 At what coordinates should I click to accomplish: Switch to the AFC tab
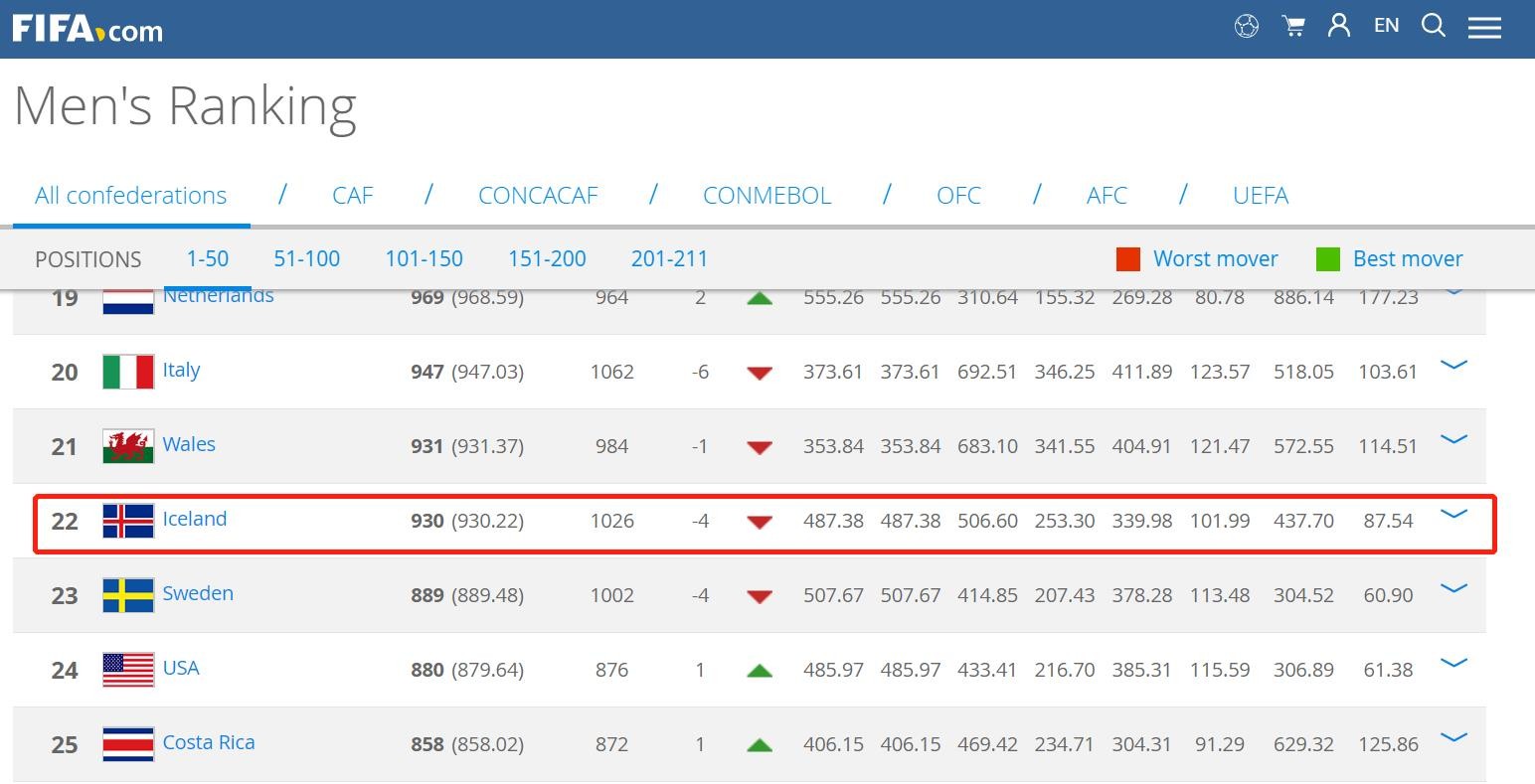(1107, 195)
